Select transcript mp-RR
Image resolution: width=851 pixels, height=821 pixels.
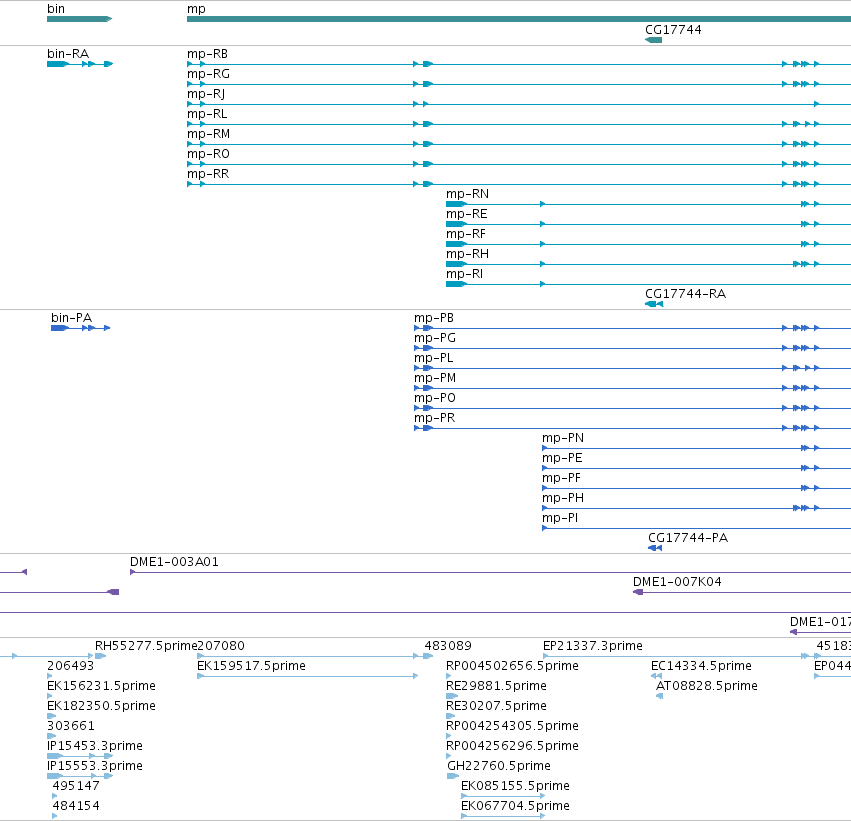(x=208, y=174)
